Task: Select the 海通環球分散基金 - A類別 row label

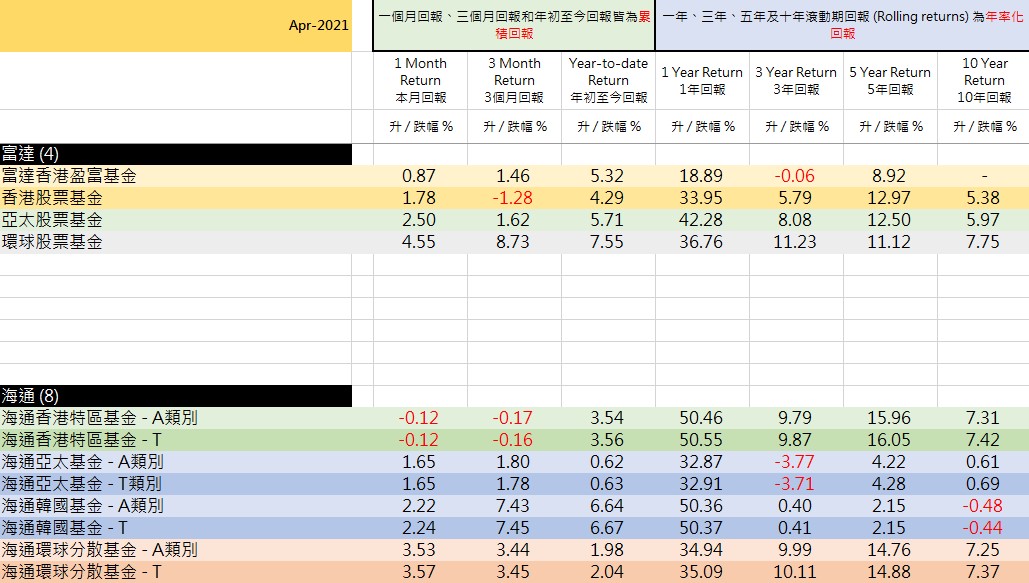Action: tap(176, 550)
